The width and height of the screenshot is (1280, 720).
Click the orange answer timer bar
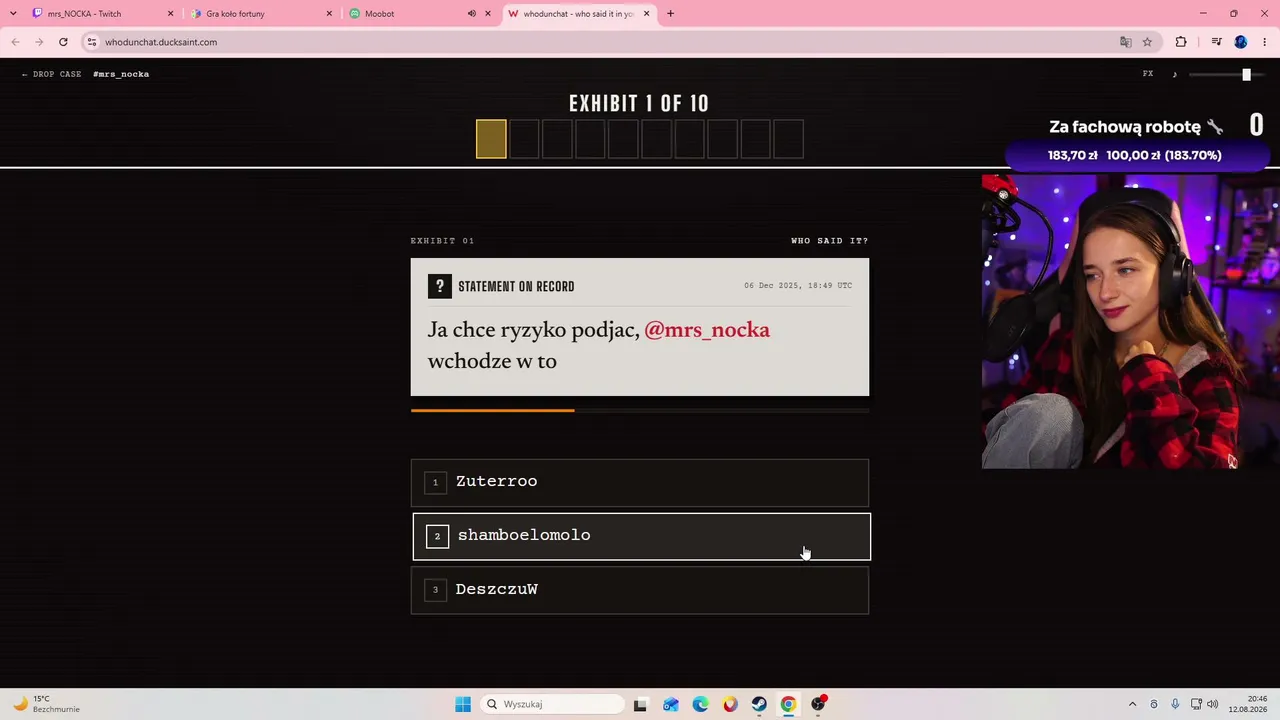pos(492,410)
